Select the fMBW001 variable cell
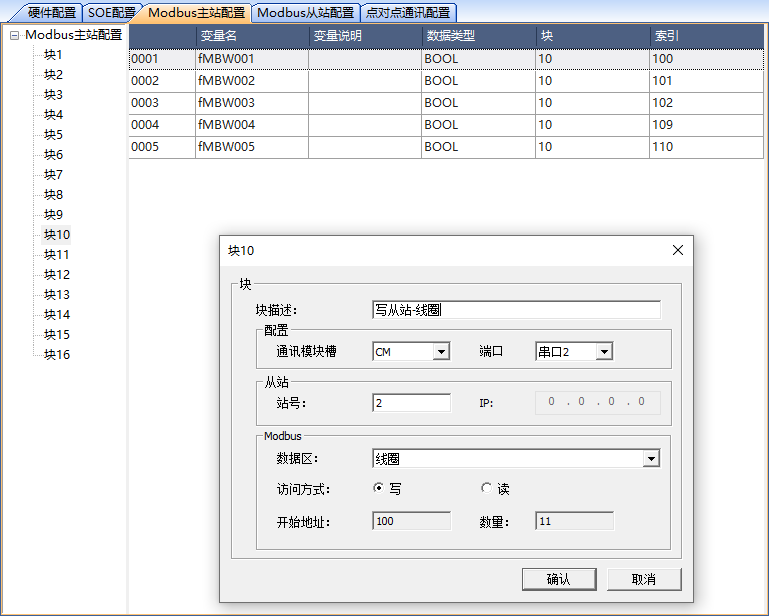Image resolution: width=769 pixels, height=616 pixels. click(x=252, y=59)
